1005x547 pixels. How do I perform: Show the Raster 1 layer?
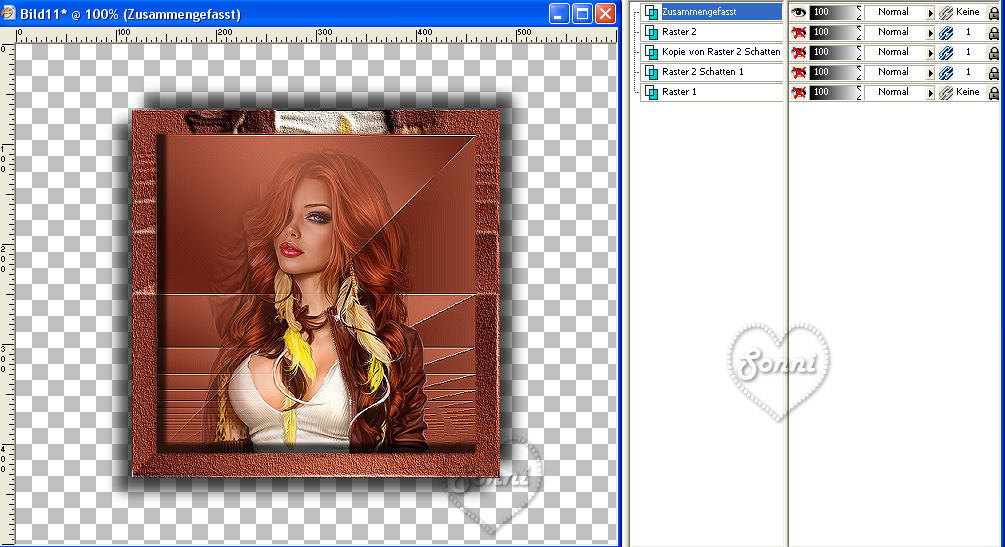pyautogui.click(x=798, y=92)
